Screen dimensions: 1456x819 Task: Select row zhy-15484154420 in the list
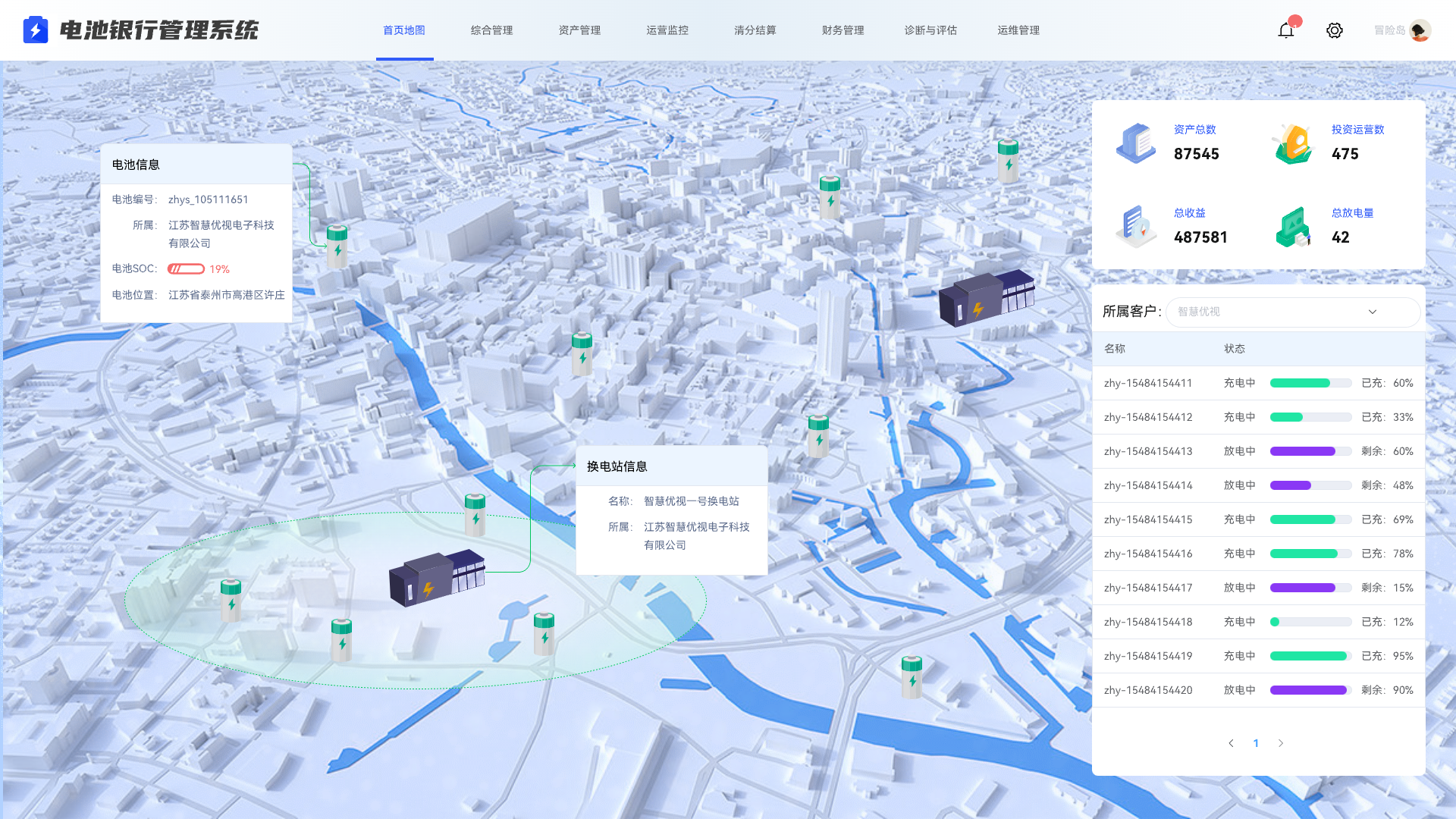tap(1147, 690)
